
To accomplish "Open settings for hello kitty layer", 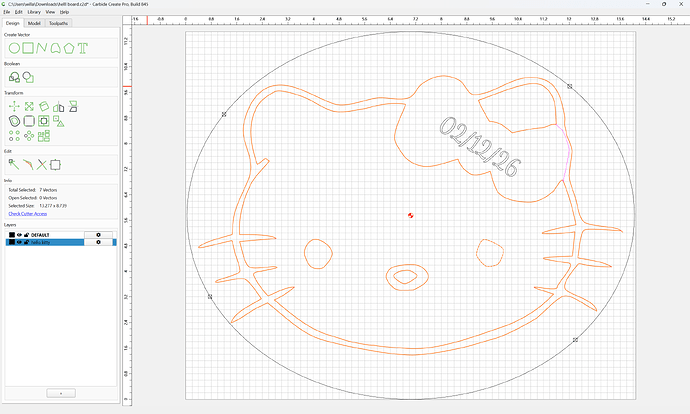I will 98,242.
